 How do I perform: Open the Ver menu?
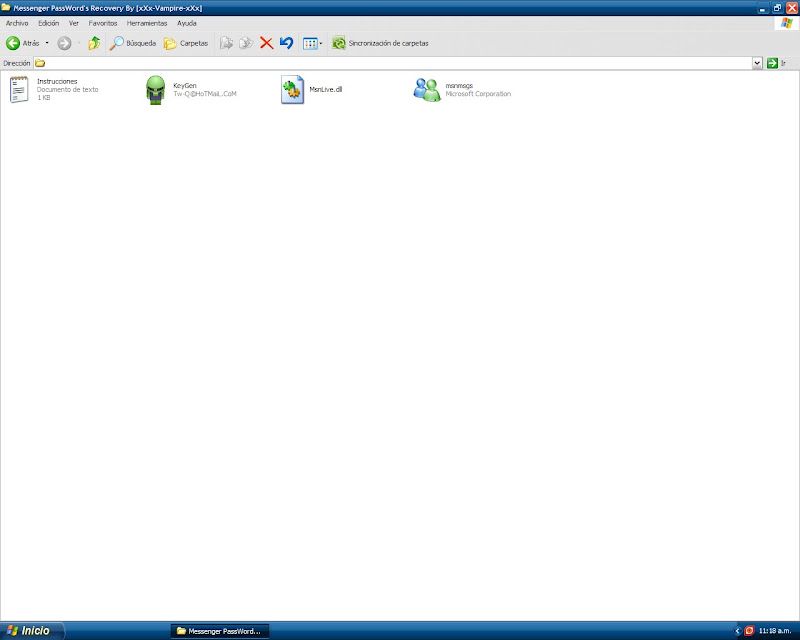coord(74,23)
